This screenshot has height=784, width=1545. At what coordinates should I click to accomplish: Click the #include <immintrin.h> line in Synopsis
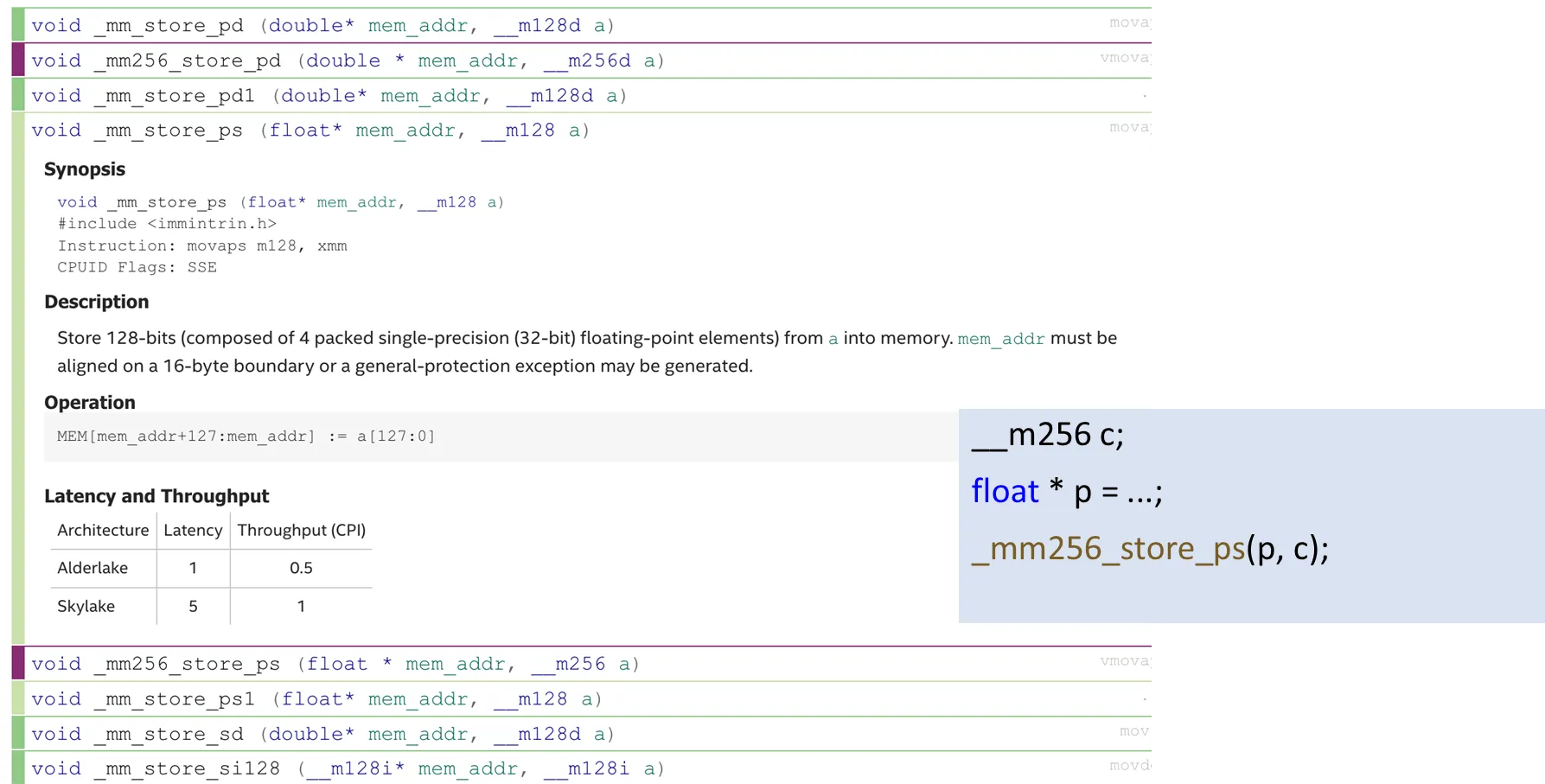(167, 224)
